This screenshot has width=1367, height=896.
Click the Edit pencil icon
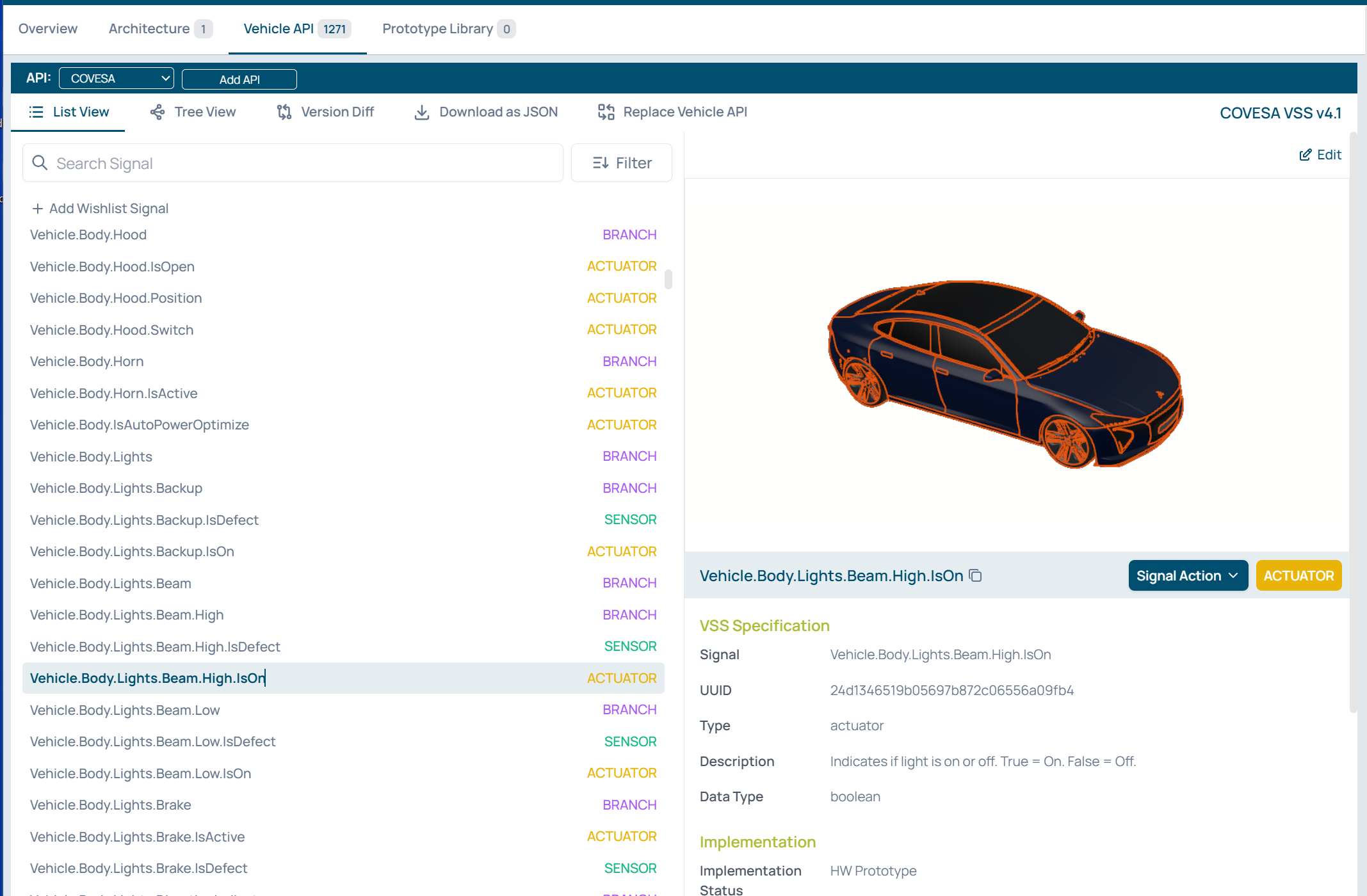1305,155
